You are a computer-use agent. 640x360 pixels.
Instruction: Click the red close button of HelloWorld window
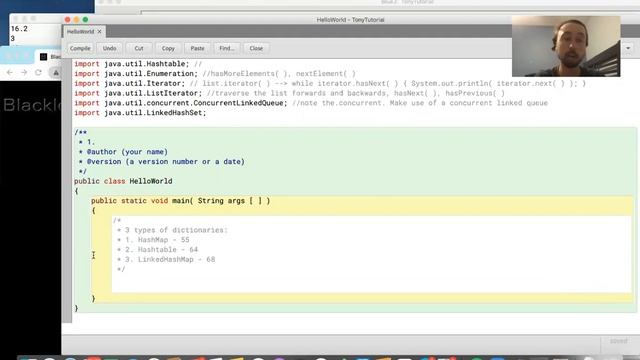click(x=67, y=19)
